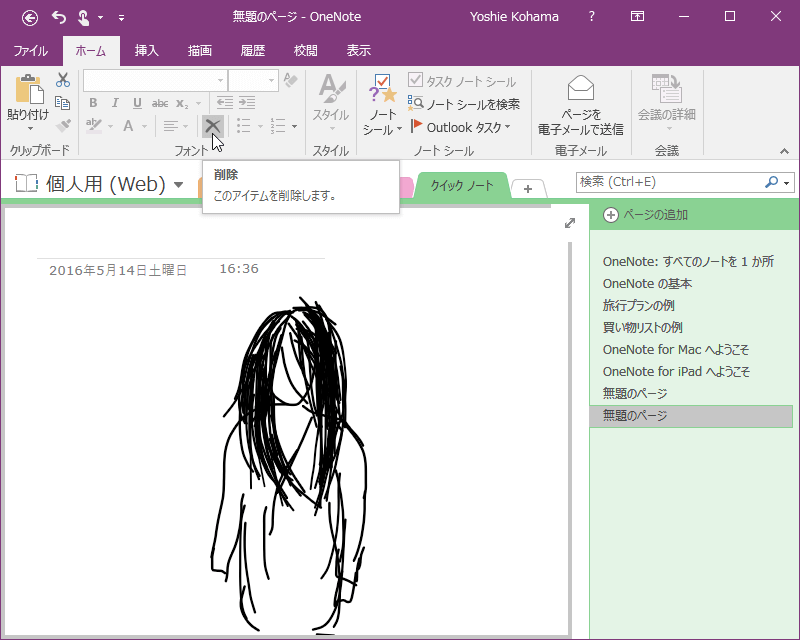Click the Clear Formatting eraser icon

[290, 80]
